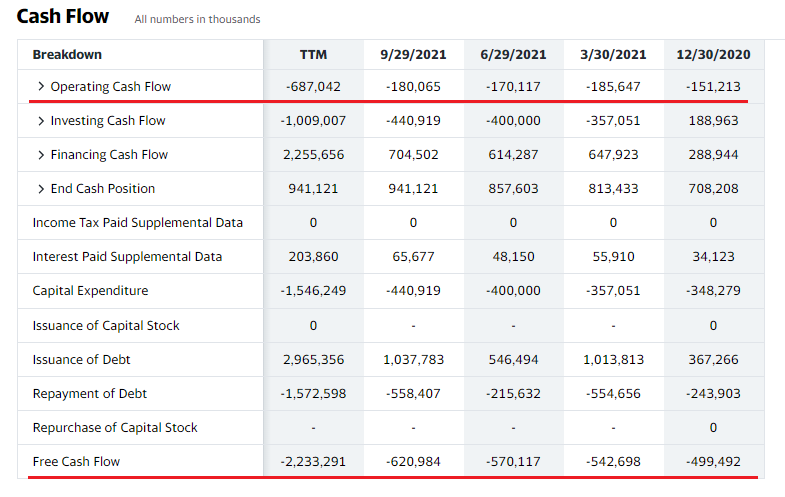785x497 pixels.
Task: Click the 6/29/2021 column header
Action: (513, 55)
